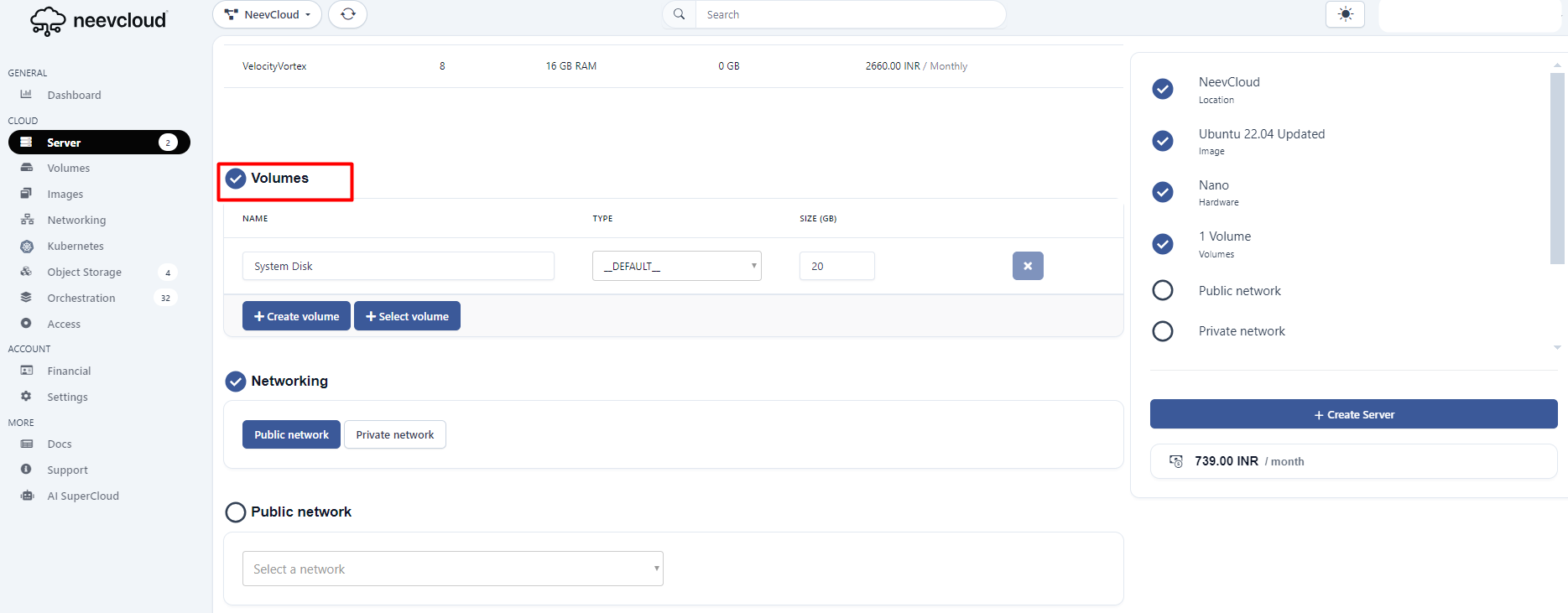
Task: Toggle the light/dark theme sun icon
Action: [x=1345, y=14]
